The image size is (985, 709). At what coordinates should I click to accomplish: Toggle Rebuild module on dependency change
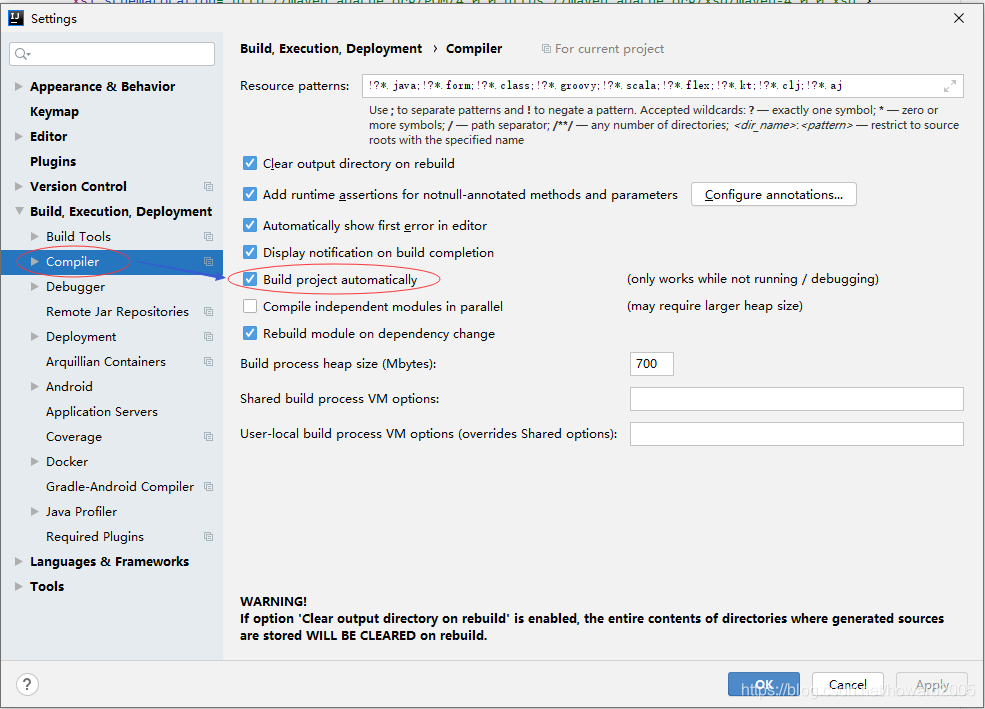(x=250, y=333)
